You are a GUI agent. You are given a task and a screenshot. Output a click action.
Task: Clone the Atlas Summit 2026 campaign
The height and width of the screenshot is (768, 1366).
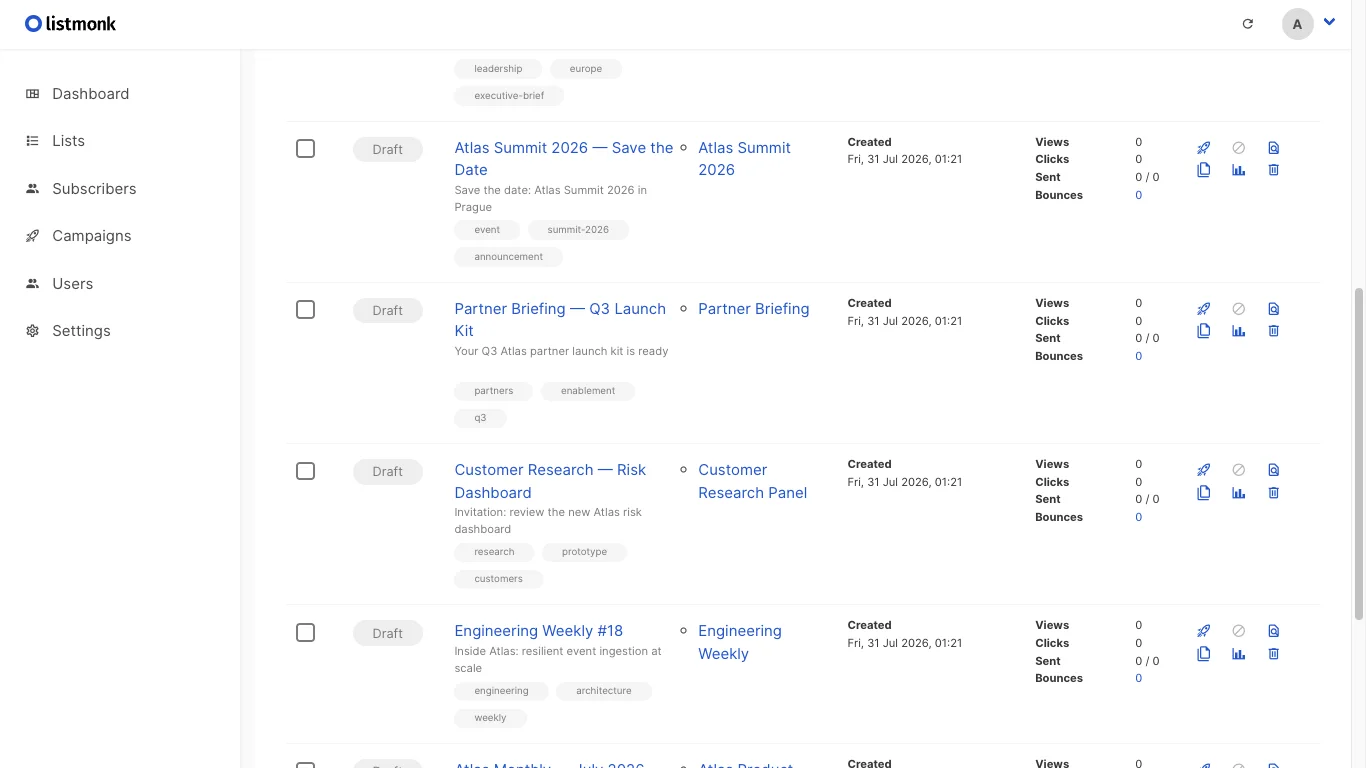1204,170
